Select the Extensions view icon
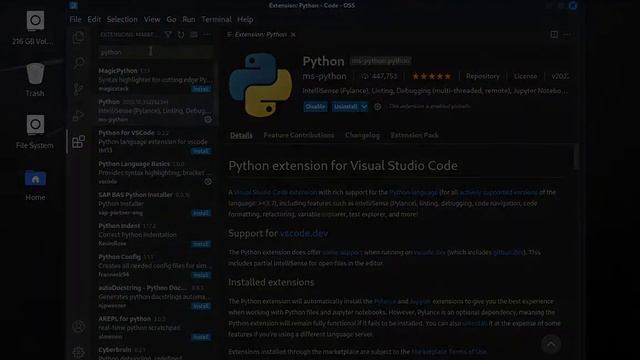The image size is (640, 360). click(x=78, y=142)
